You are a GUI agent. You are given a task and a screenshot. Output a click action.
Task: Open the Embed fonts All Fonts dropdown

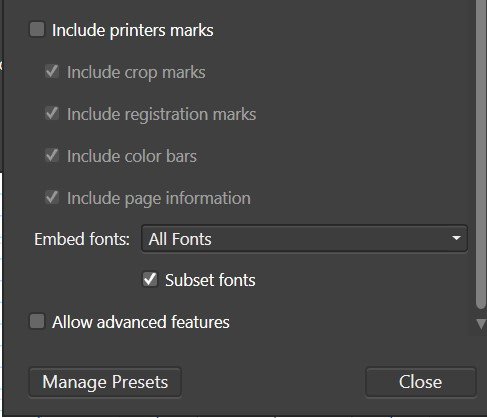tap(305, 239)
